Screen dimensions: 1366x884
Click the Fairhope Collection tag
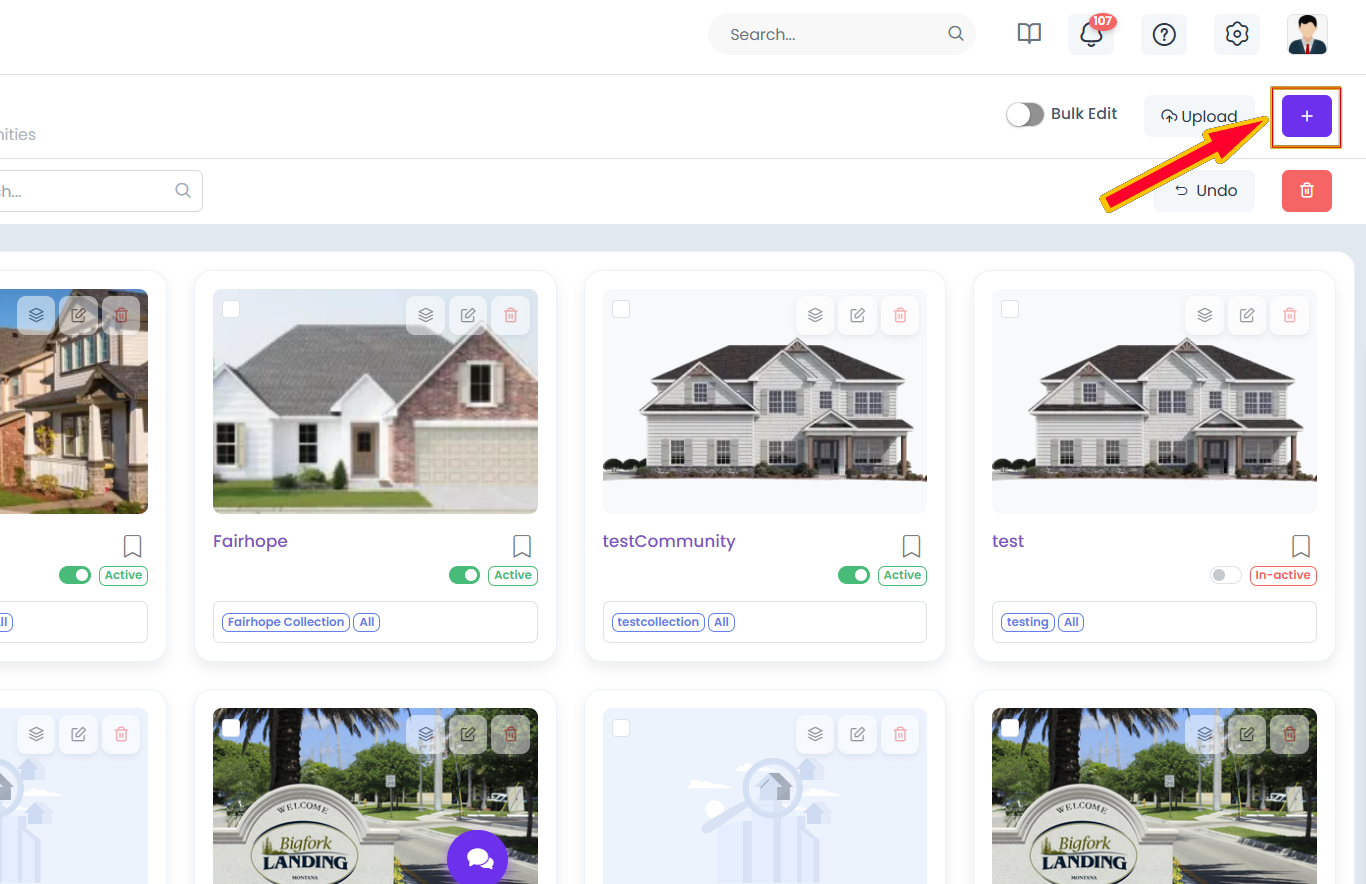point(286,622)
